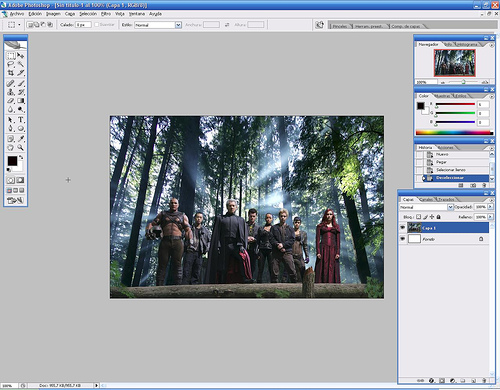Click the add layer mask icon in Capas panel
The height and width of the screenshot is (390, 500).
coord(442,380)
